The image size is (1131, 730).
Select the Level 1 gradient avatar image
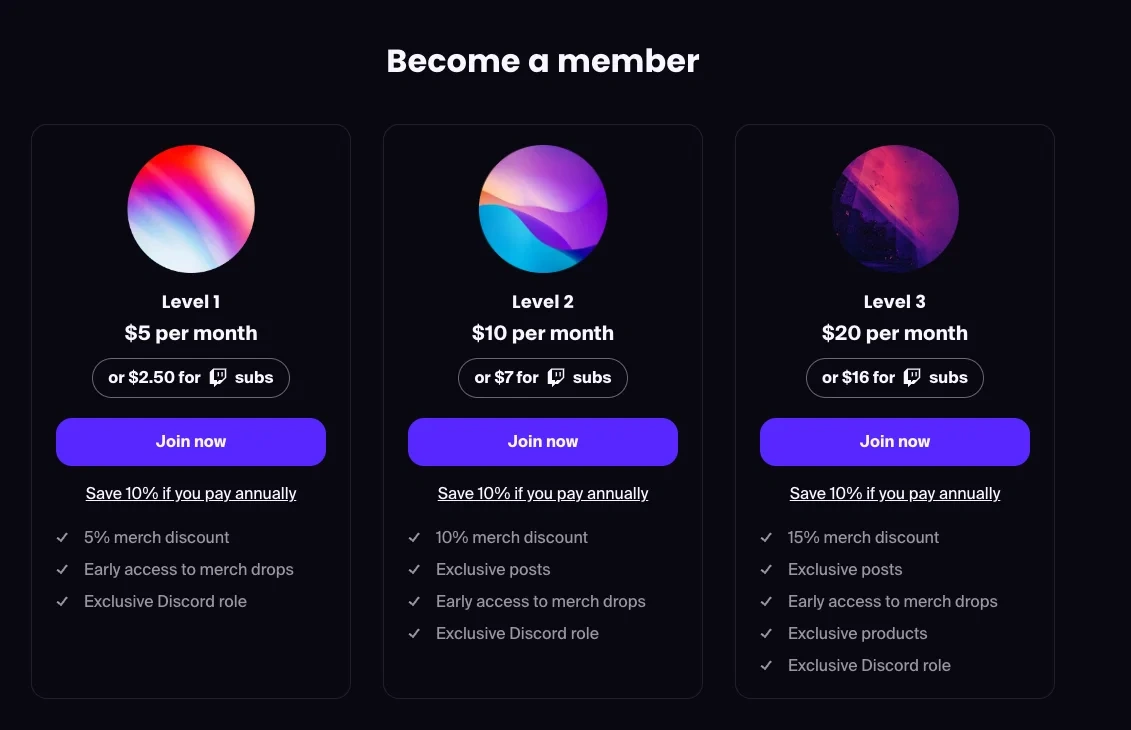pyautogui.click(x=190, y=209)
